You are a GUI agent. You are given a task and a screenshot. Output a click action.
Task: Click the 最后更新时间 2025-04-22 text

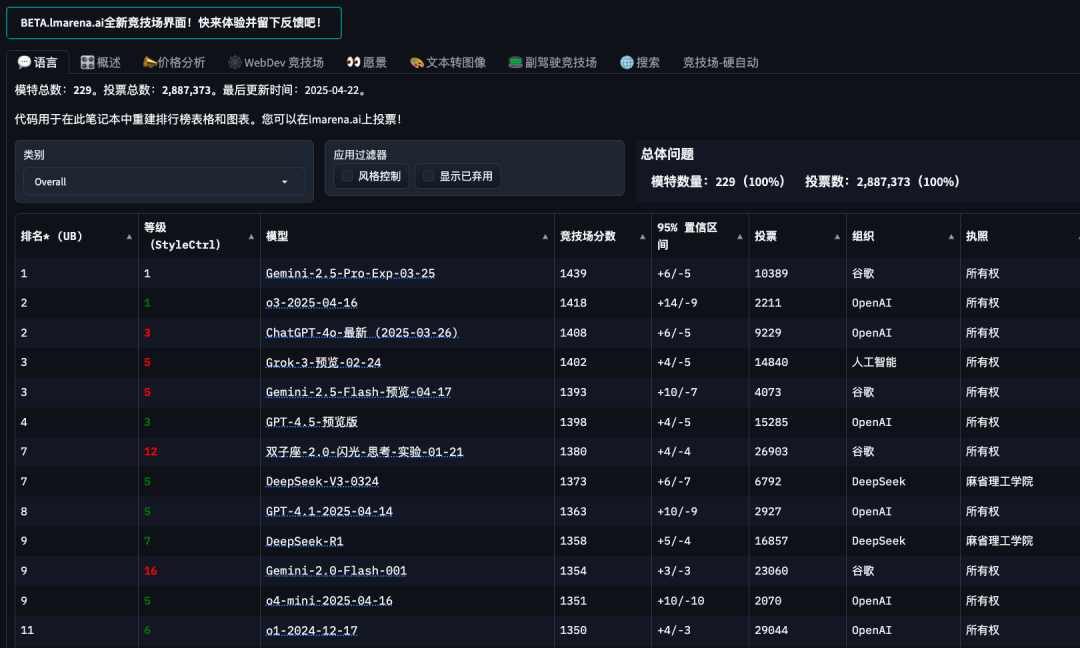(294, 90)
